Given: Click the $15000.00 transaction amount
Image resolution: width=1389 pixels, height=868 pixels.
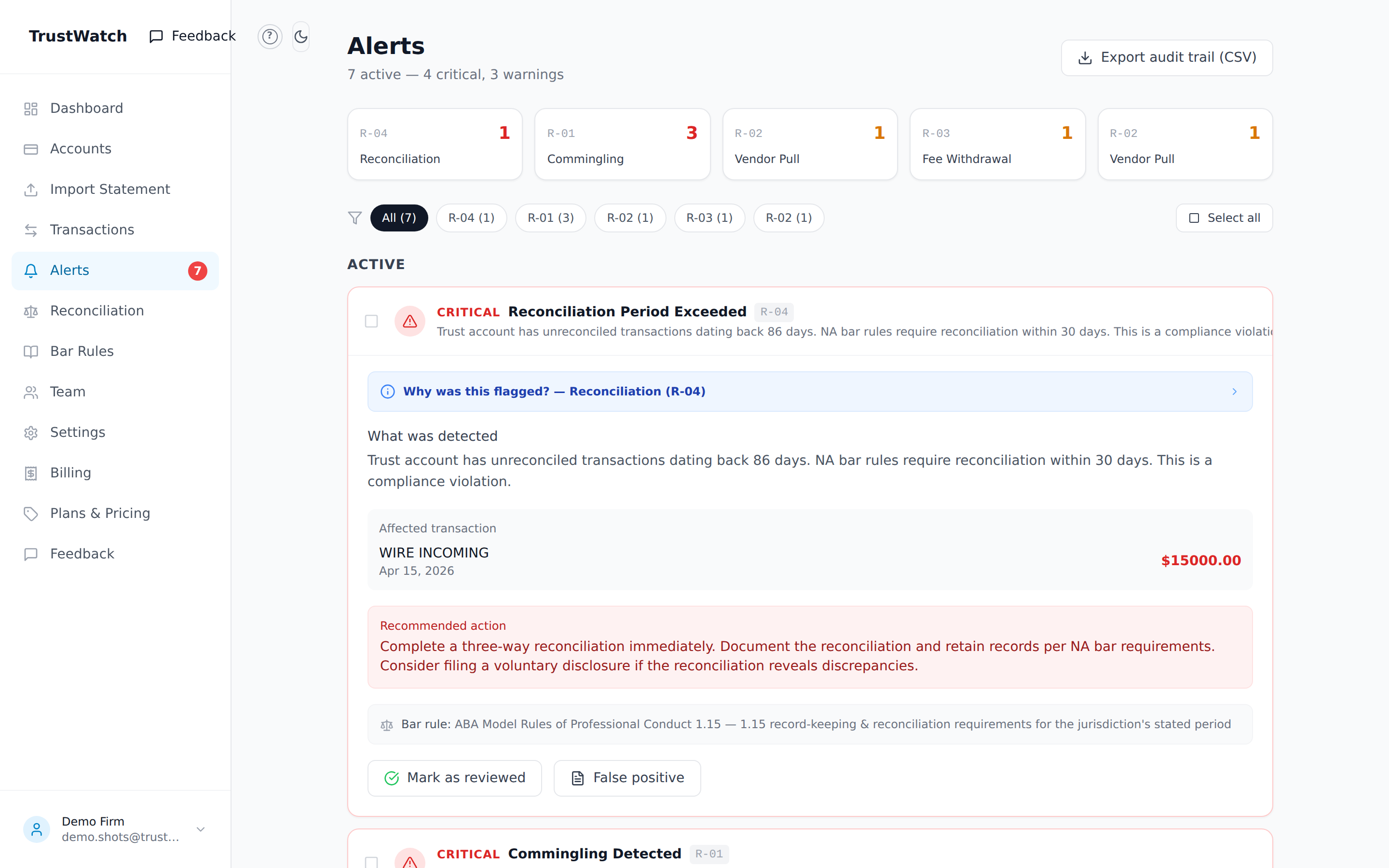Looking at the screenshot, I should [x=1201, y=561].
